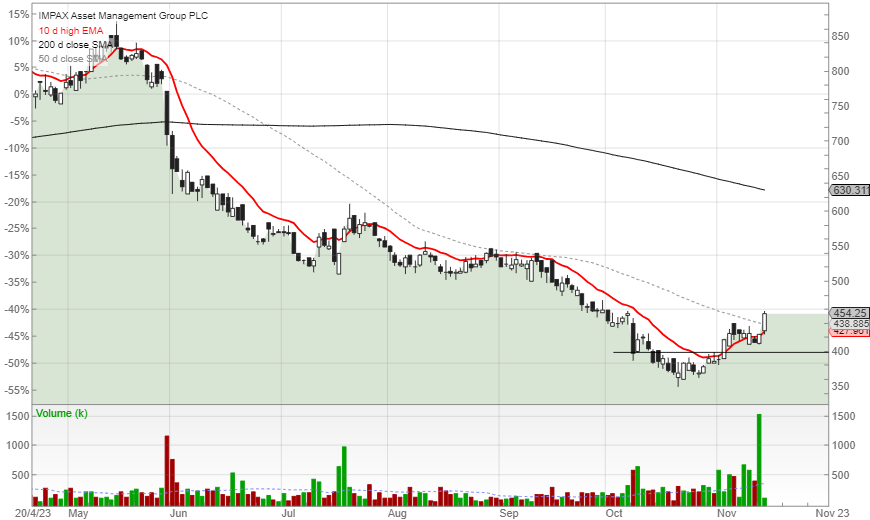Click the 850 price label on right axis

click(840, 36)
